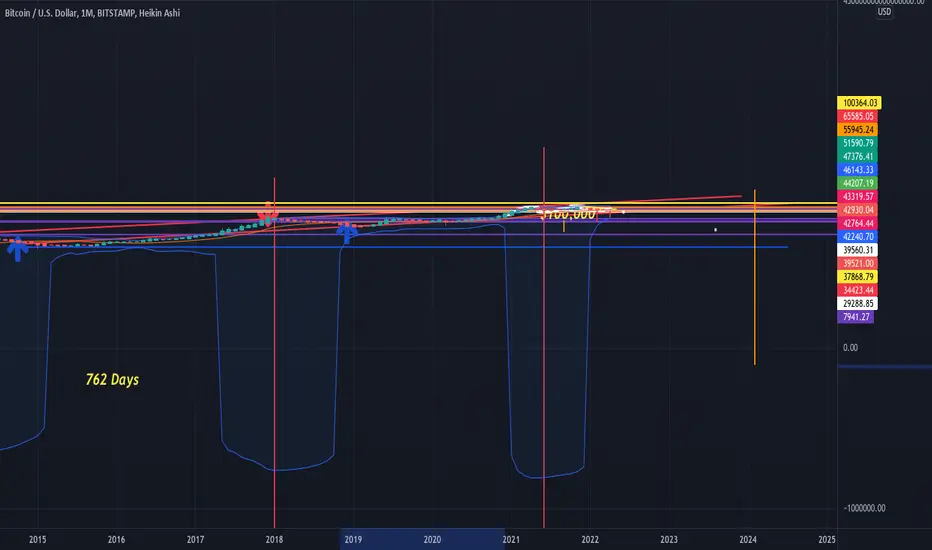Click the 0.00 price axis value
Image resolution: width=932 pixels, height=550 pixels.
coord(850,348)
